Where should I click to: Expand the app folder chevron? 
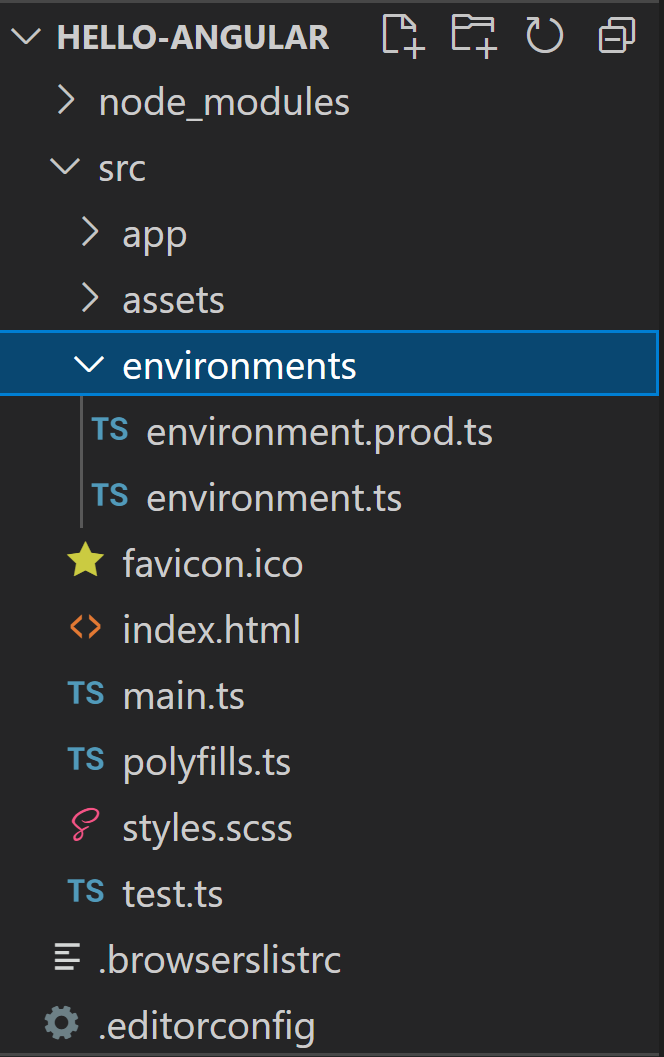[90, 233]
